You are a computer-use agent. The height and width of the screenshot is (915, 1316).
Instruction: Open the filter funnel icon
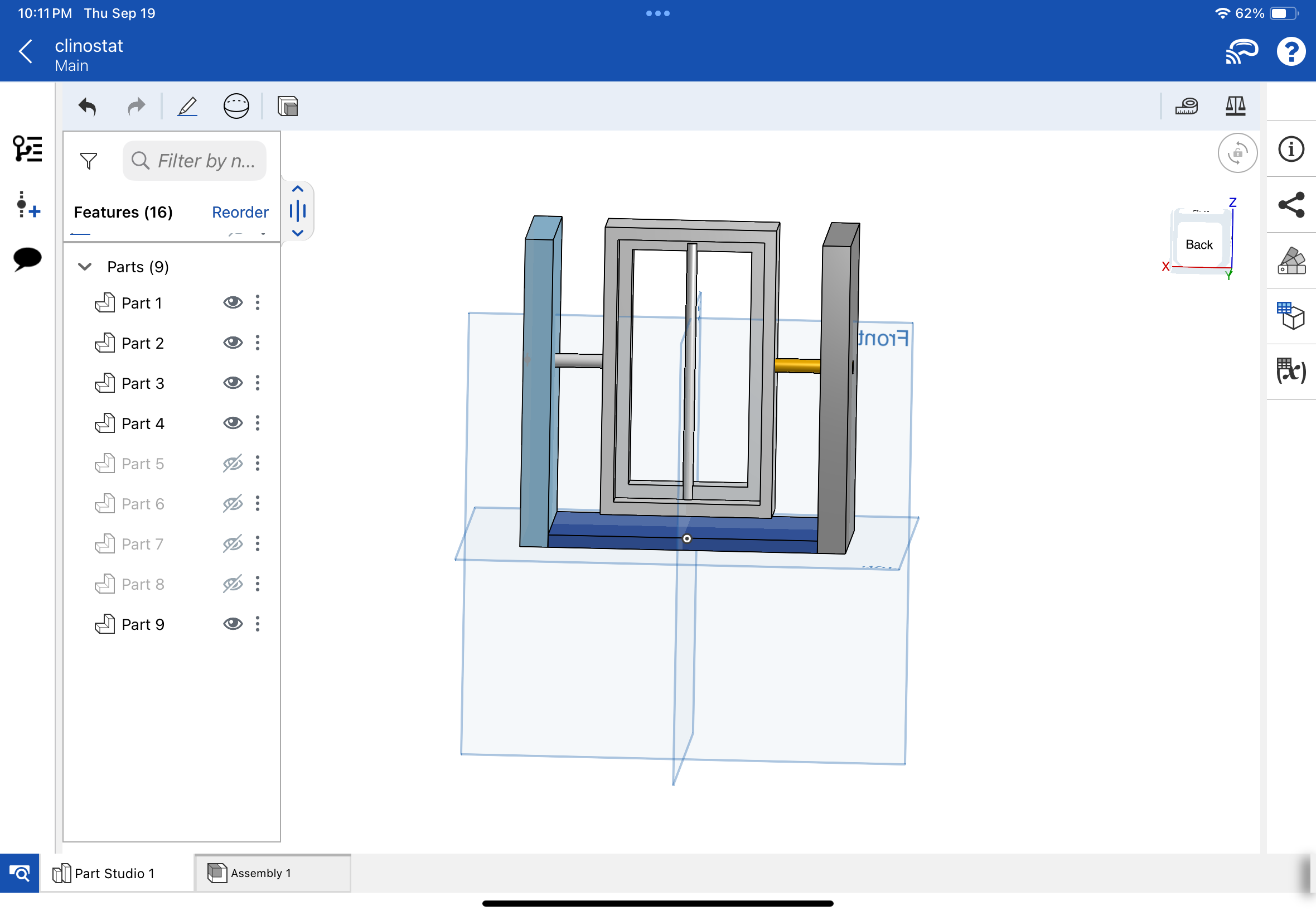pos(89,161)
